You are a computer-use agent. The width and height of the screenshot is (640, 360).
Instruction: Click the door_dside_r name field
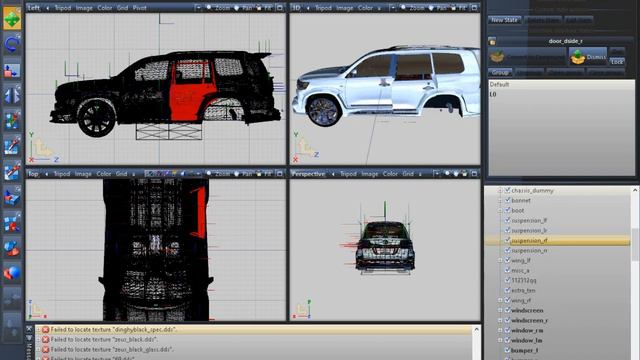pos(565,41)
